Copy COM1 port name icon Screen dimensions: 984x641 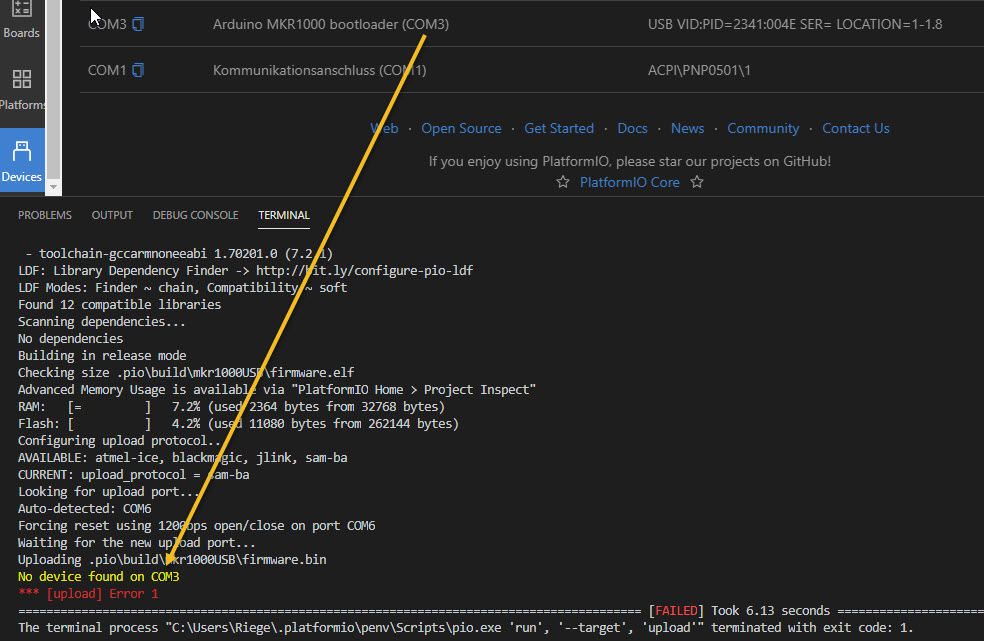[x=138, y=70]
